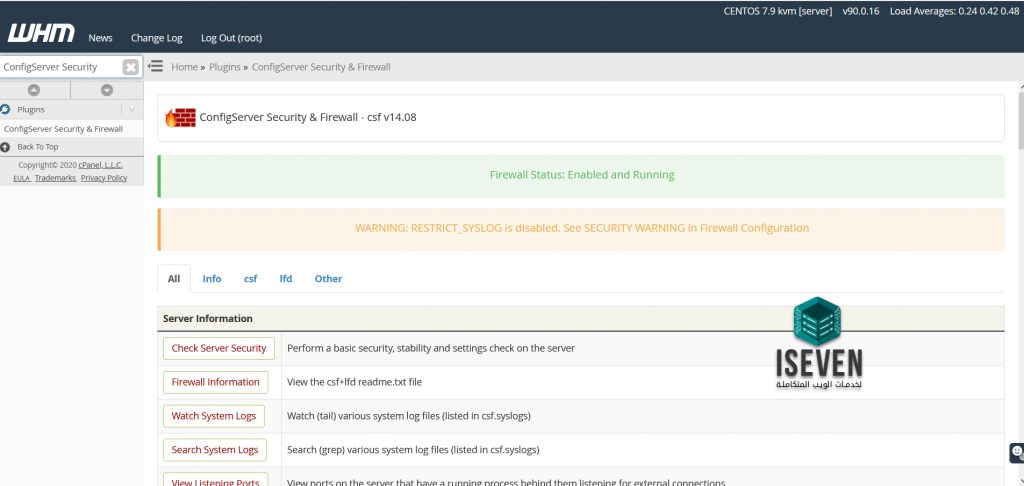Open ConfigServer Security & Firewall breadcrumb link
This screenshot has width=1024, height=486.
(x=321, y=67)
